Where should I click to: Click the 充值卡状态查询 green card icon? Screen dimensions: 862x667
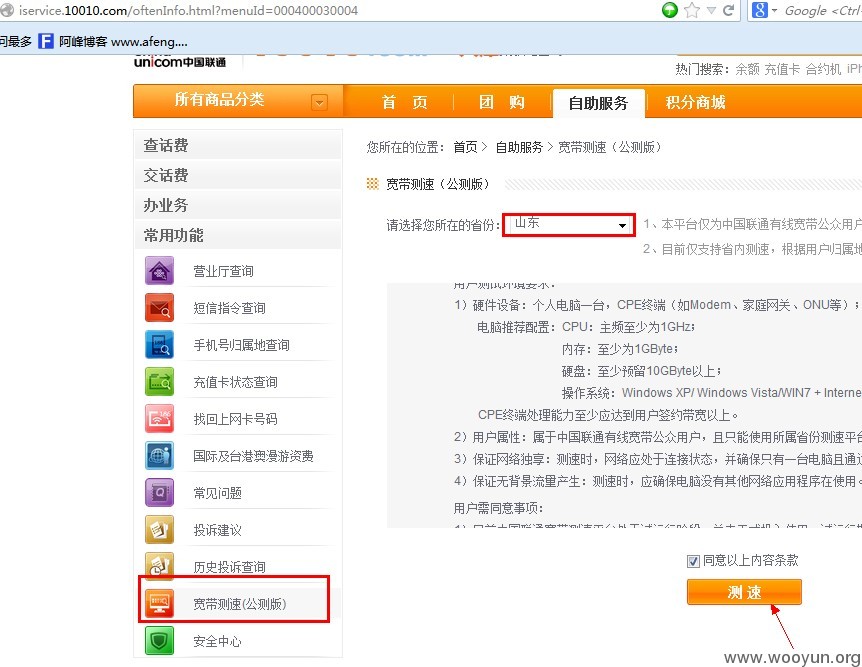[159, 382]
